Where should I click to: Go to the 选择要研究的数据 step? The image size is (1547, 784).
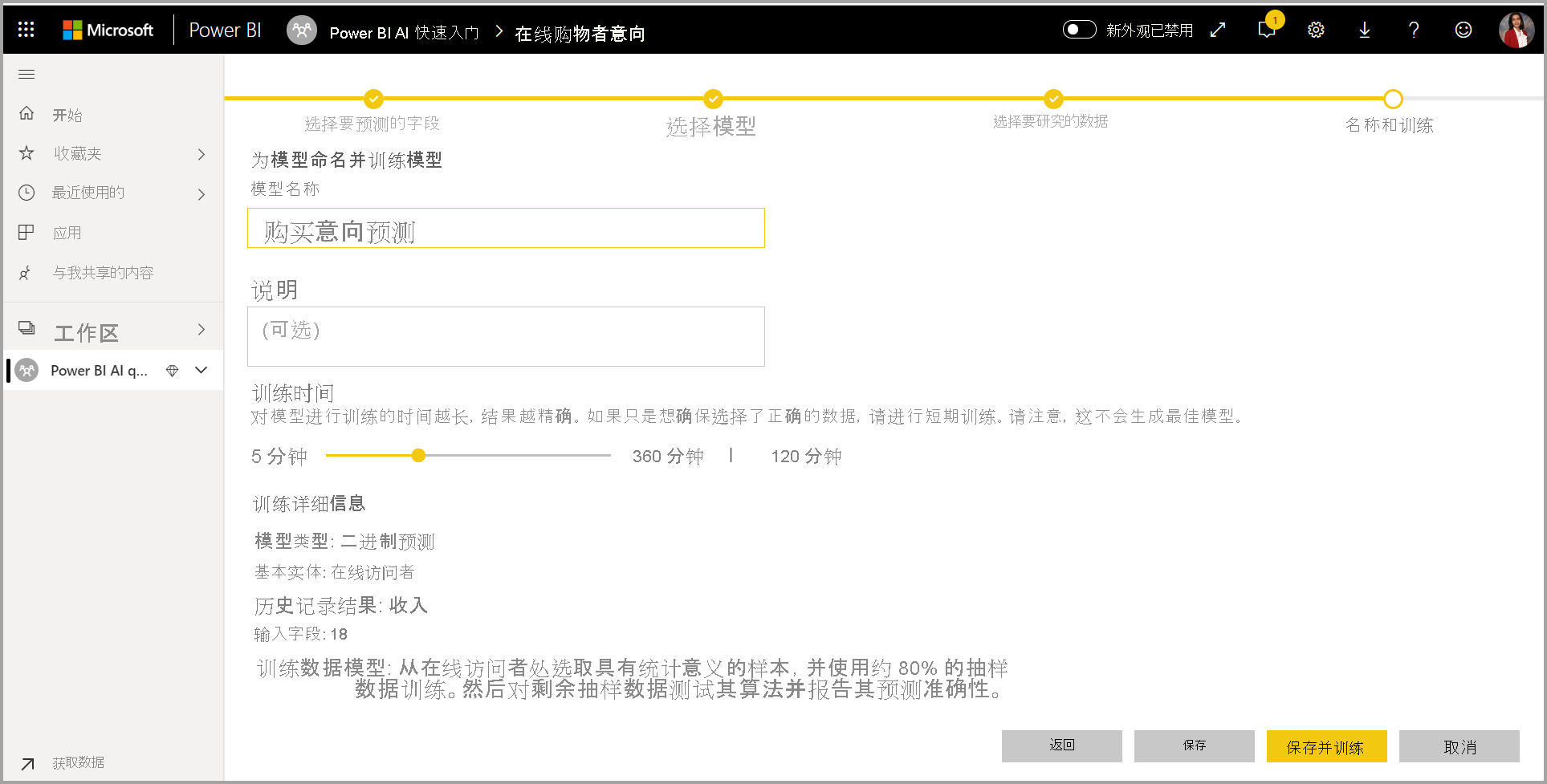tap(1050, 121)
